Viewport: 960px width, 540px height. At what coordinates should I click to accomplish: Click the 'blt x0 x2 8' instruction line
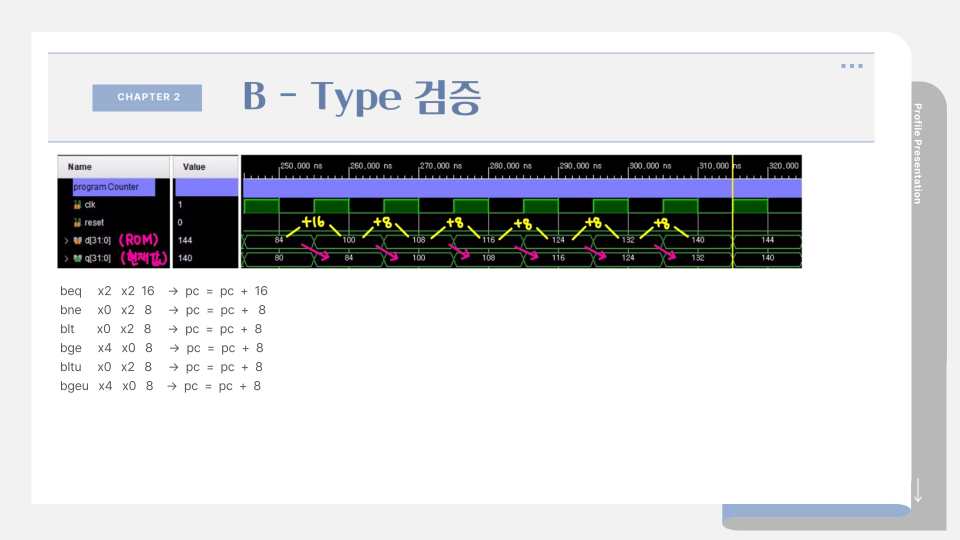tap(161, 329)
